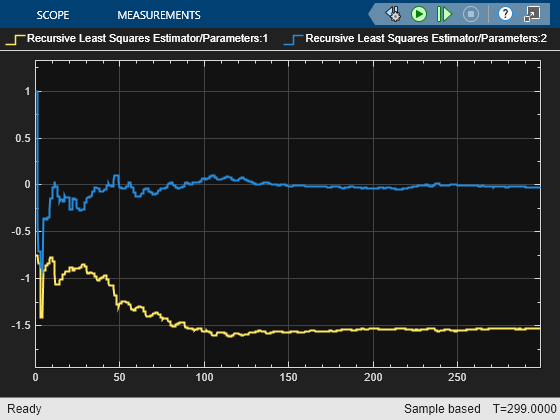The image size is (560, 420).
Task: Click the blue Parameters:2 curve near 200
Action: click(374, 188)
